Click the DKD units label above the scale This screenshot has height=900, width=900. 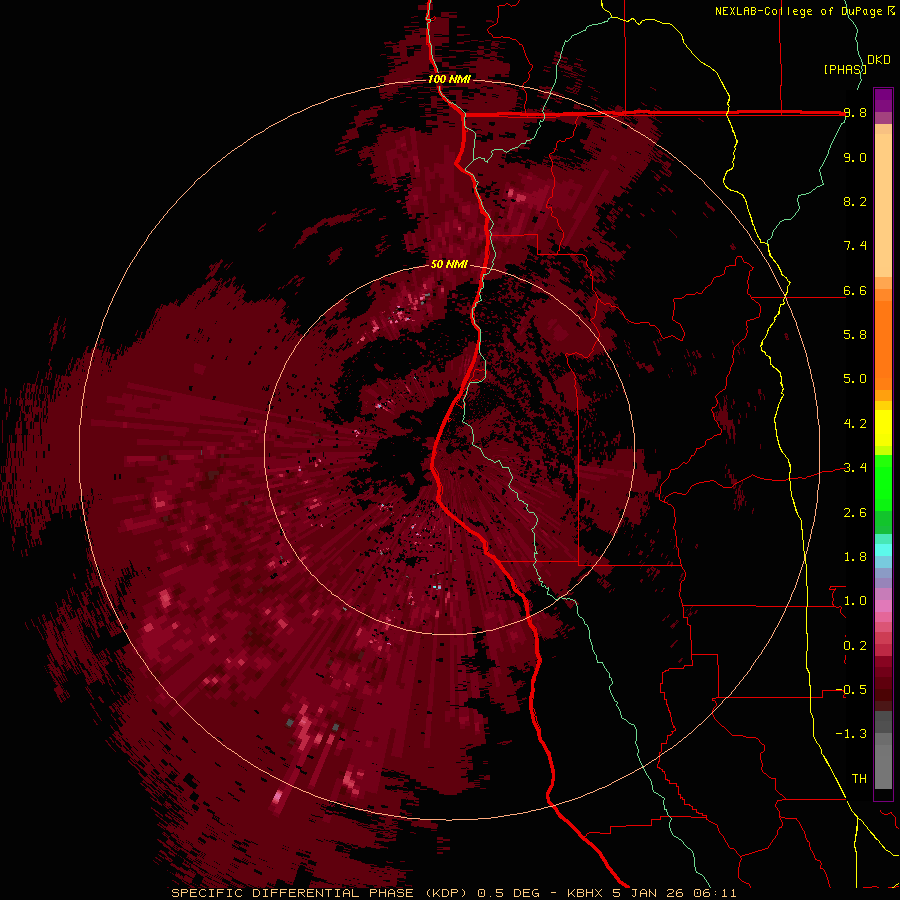tap(879, 60)
